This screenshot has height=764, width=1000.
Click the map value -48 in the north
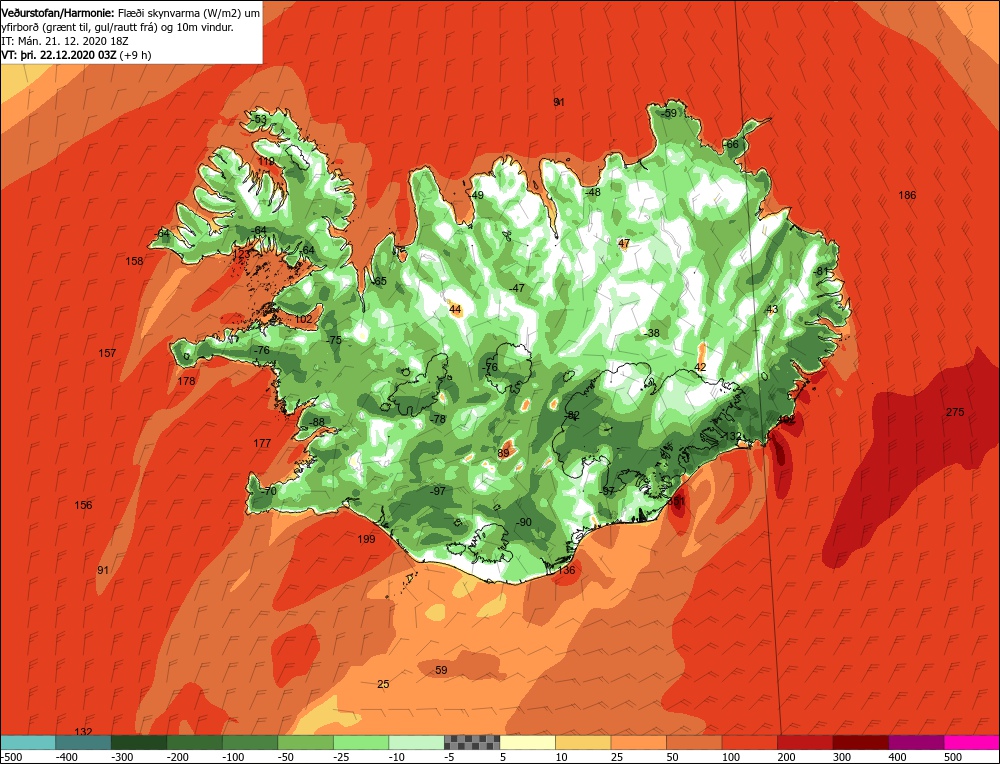point(592,192)
